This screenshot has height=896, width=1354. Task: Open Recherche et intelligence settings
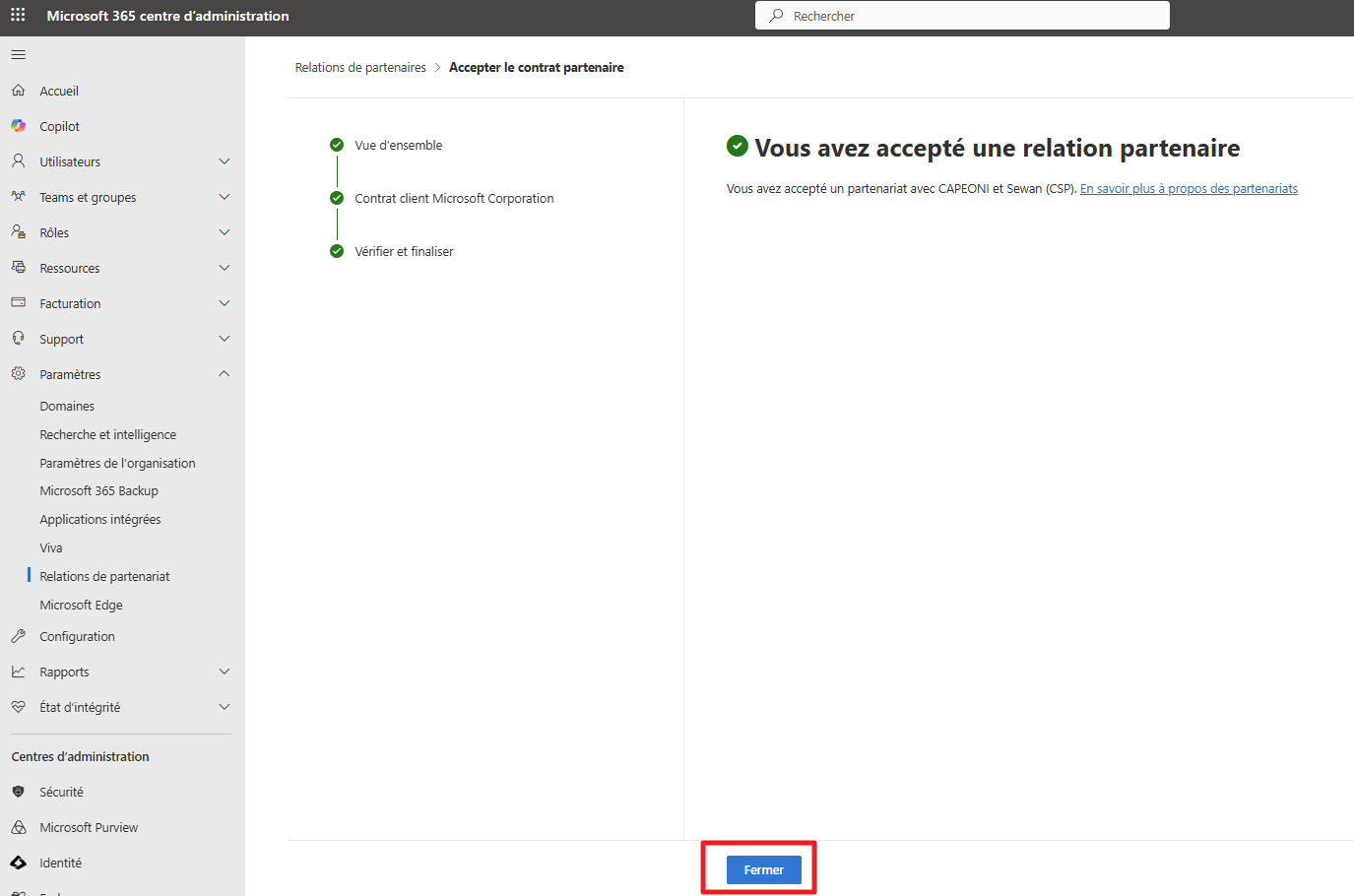point(108,434)
